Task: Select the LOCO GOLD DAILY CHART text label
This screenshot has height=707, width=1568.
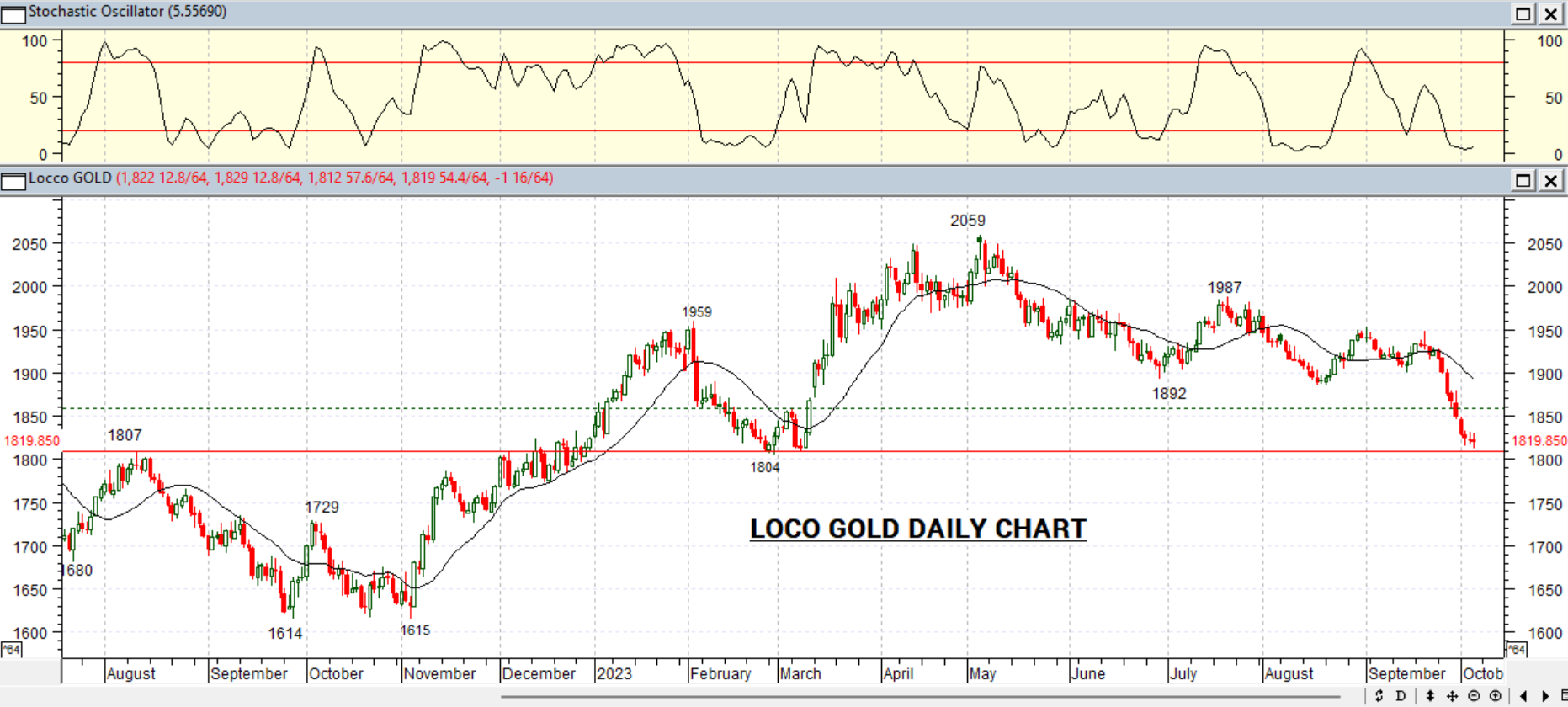Action: pyautogui.click(x=918, y=529)
